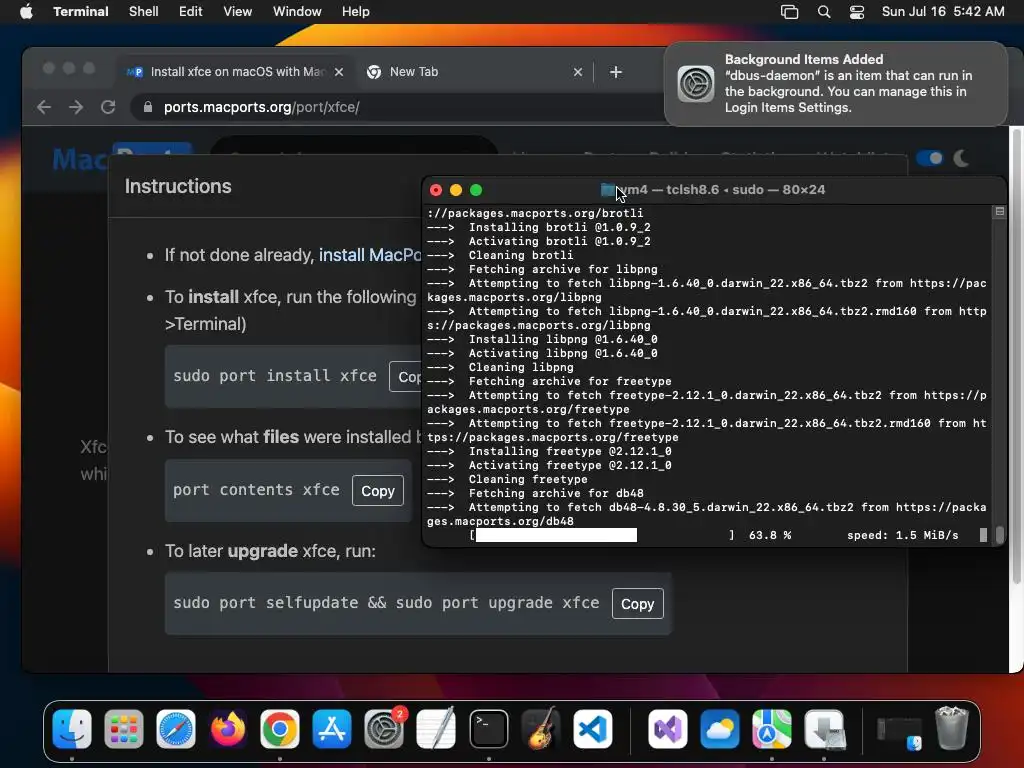Viewport: 1024px width, 768px height.
Task: Open the Help menu
Action: pos(356,11)
